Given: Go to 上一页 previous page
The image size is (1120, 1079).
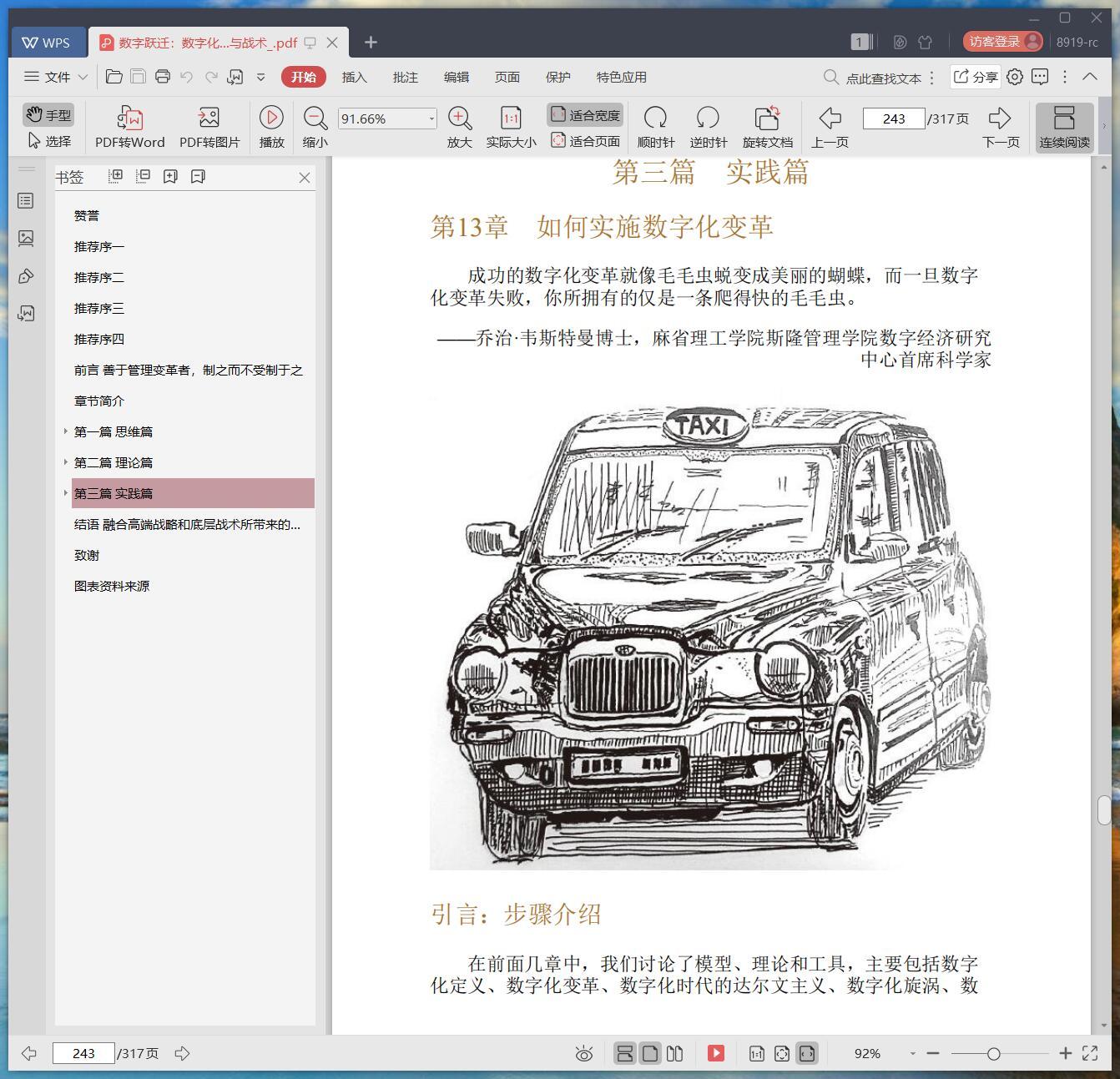Looking at the screenshot, I should 830,127.
